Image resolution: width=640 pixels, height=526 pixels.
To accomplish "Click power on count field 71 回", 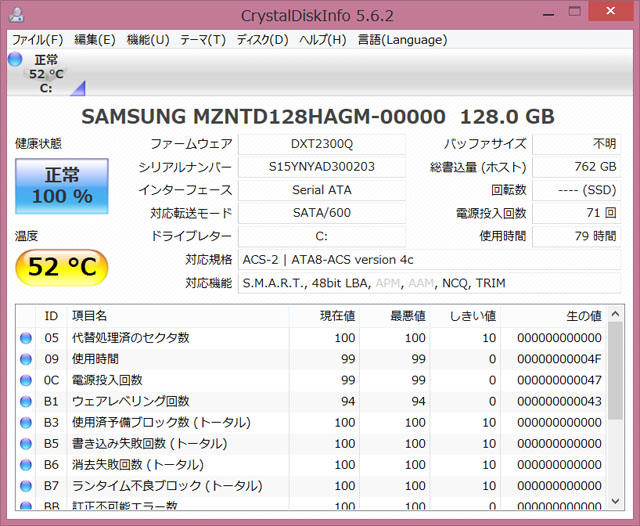I will 577,213.
